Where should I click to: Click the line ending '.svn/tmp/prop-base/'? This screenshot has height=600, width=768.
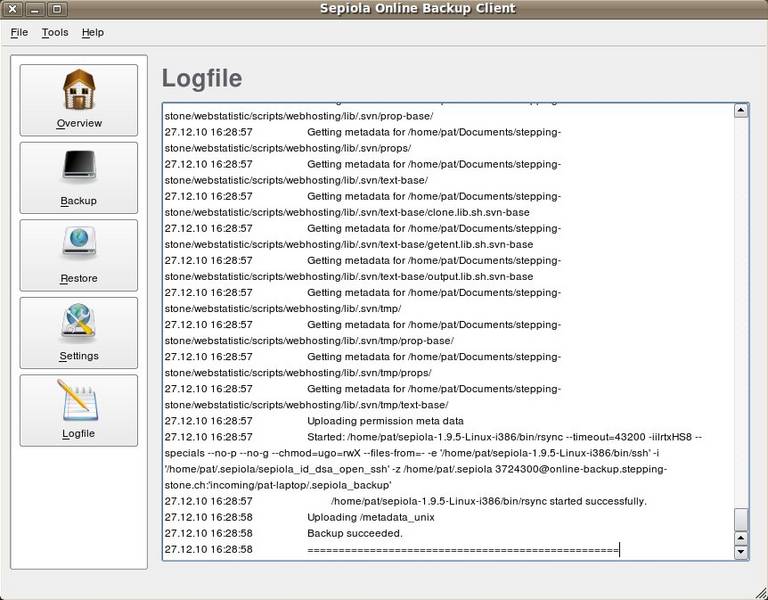(309, 341)
